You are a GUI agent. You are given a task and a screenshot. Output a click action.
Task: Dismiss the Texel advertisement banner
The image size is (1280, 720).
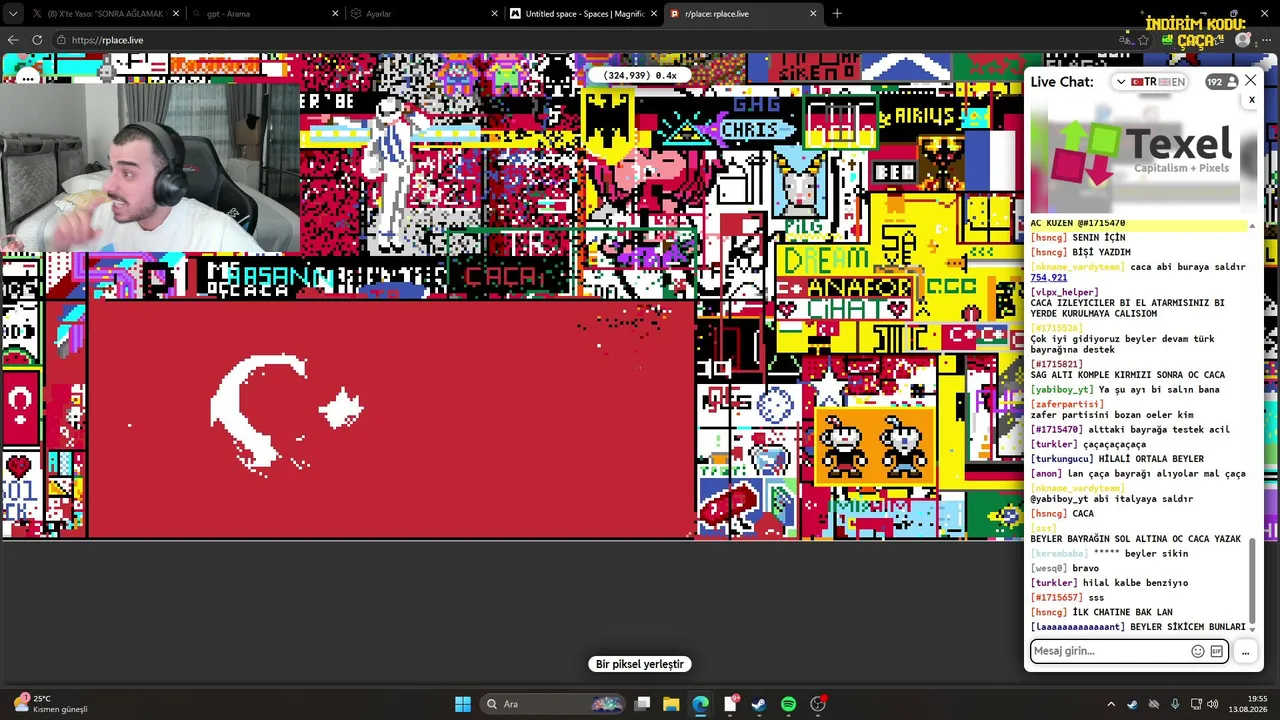coord(1251,100)
